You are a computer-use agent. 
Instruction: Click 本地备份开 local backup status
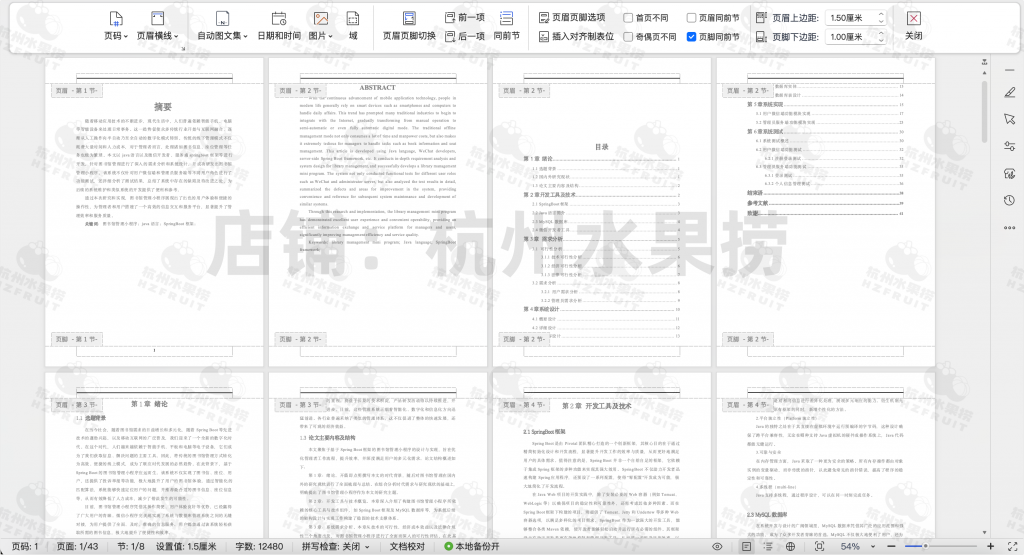tap(472, 547)
